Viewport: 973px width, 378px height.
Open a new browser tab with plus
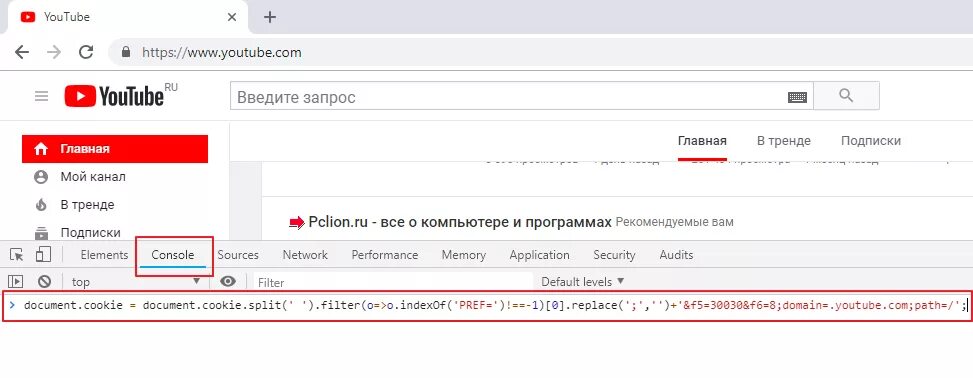click(x=269, y=17)
